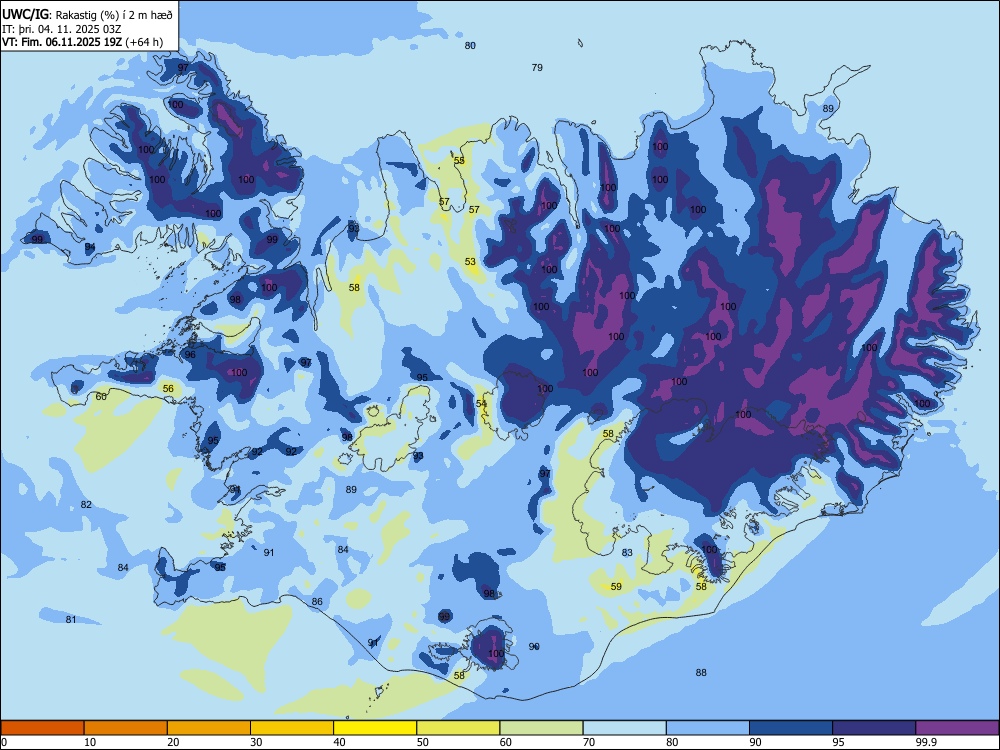Image resolution: width=1000 pixels, height=750 pixels.
Task: Click the orange 10–20 legend swatch
Action: click(x=126, y=728)
